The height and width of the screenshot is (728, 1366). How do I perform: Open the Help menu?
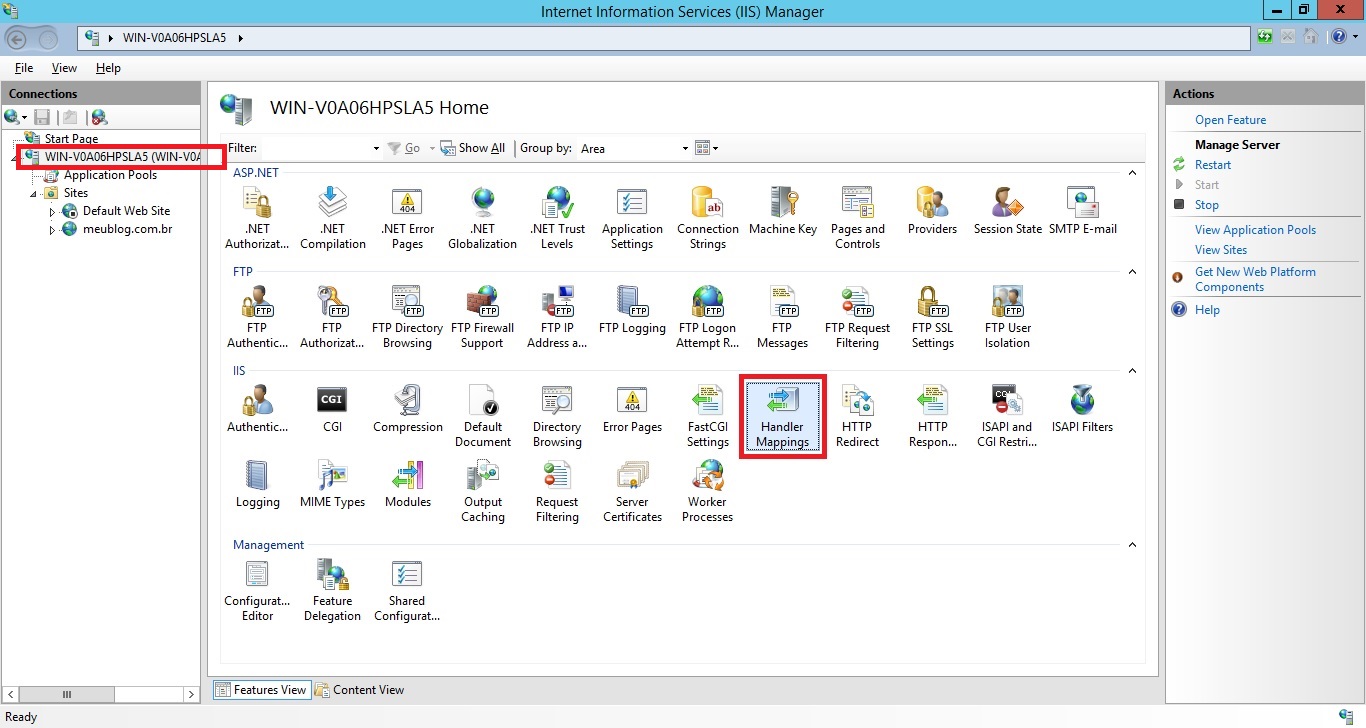coord(108,68)
